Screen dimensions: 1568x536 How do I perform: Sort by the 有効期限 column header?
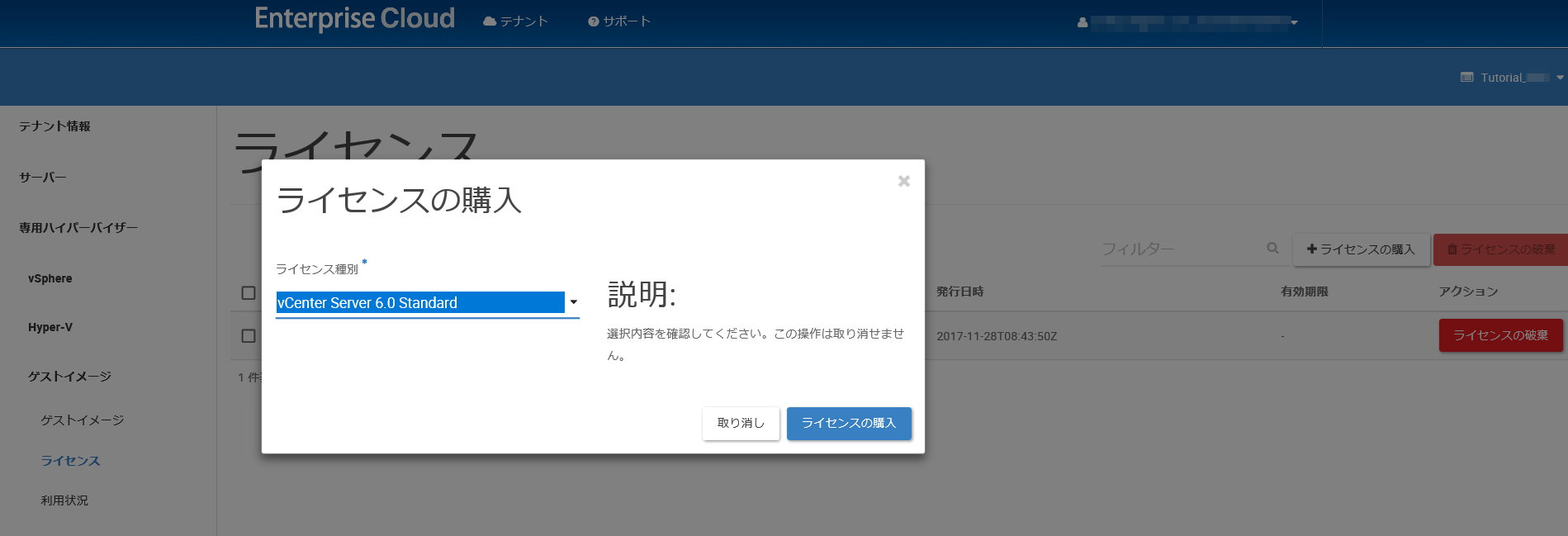[x=1304, y=292]
